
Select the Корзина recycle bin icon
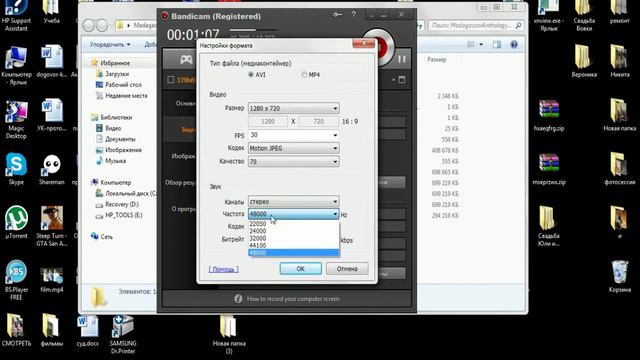pos(620,276)
